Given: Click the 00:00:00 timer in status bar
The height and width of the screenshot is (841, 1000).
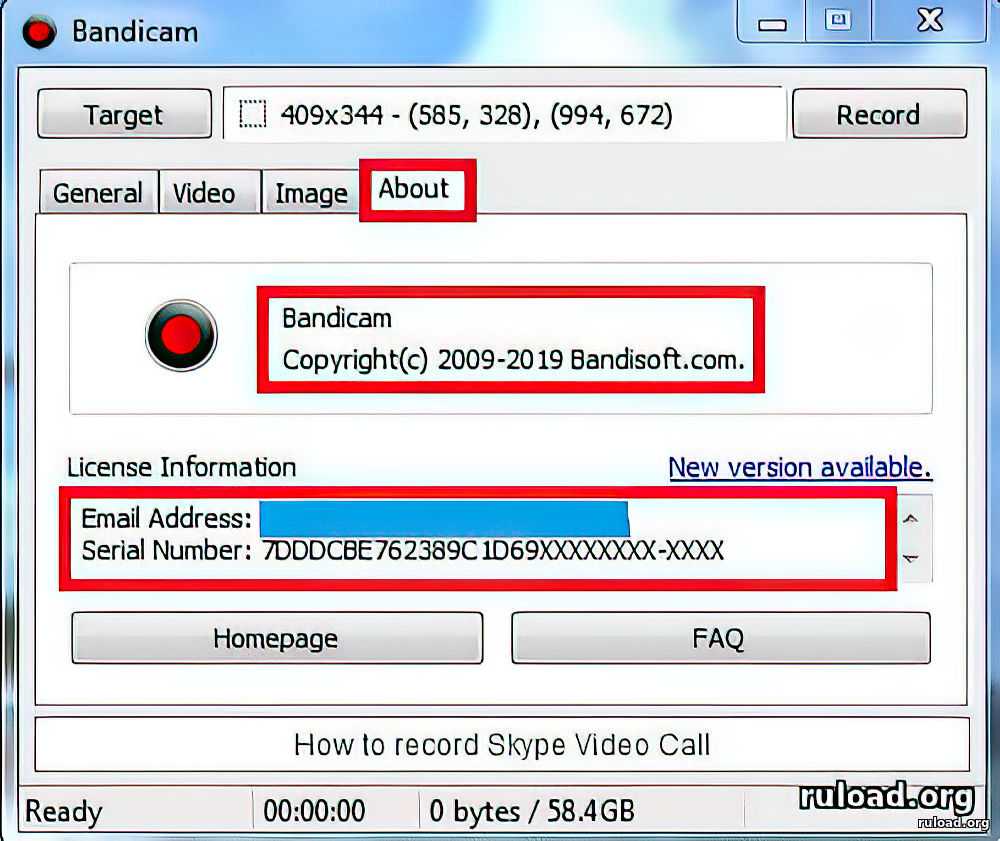Looking at the screenshot, I should click(x=314, y=812).
